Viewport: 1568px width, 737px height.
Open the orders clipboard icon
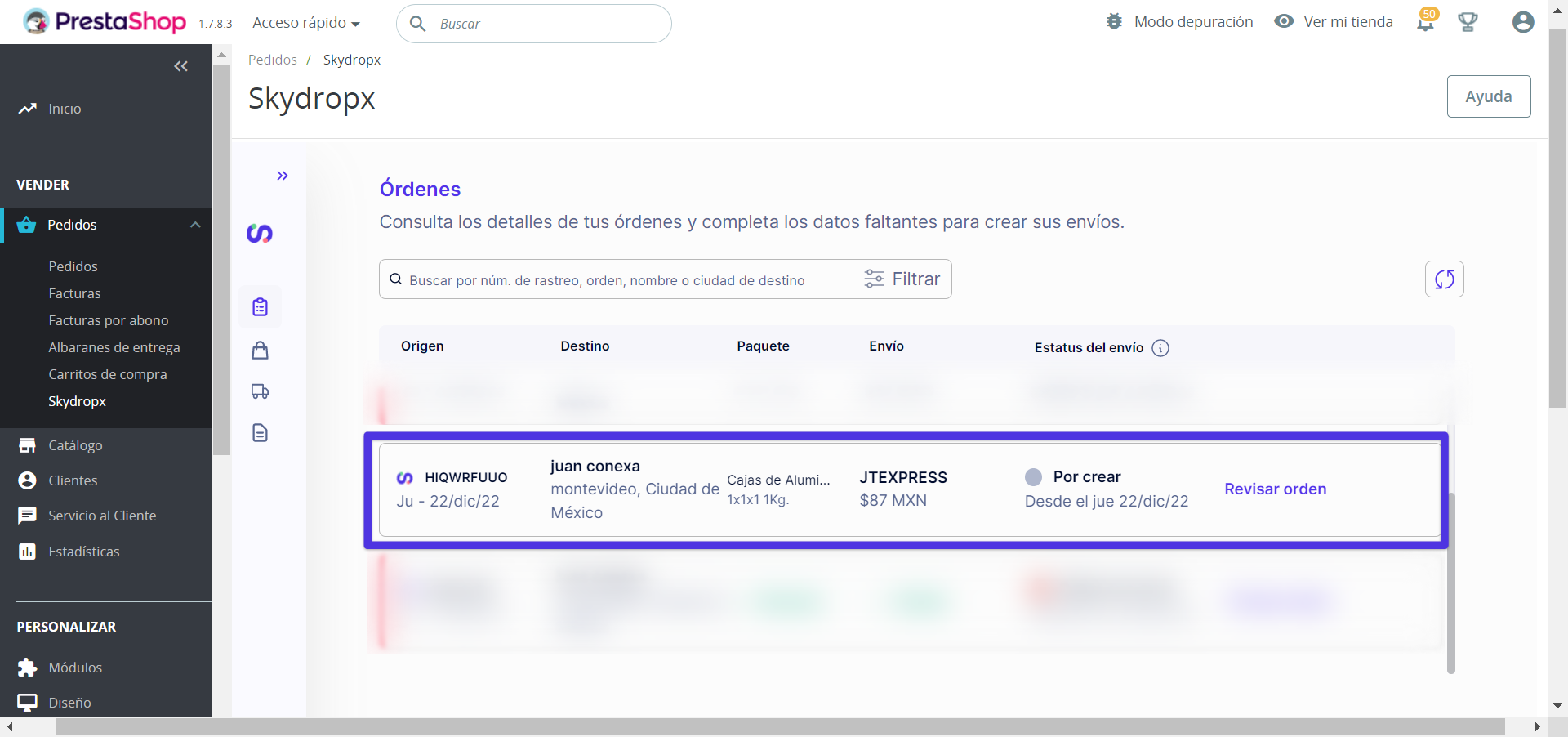pyautogui.click(x=261, y=307)
